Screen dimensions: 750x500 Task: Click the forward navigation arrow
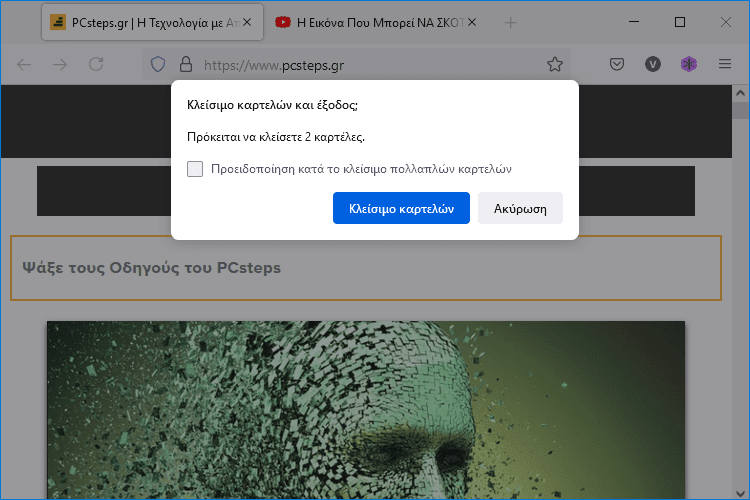click(60, 65)
